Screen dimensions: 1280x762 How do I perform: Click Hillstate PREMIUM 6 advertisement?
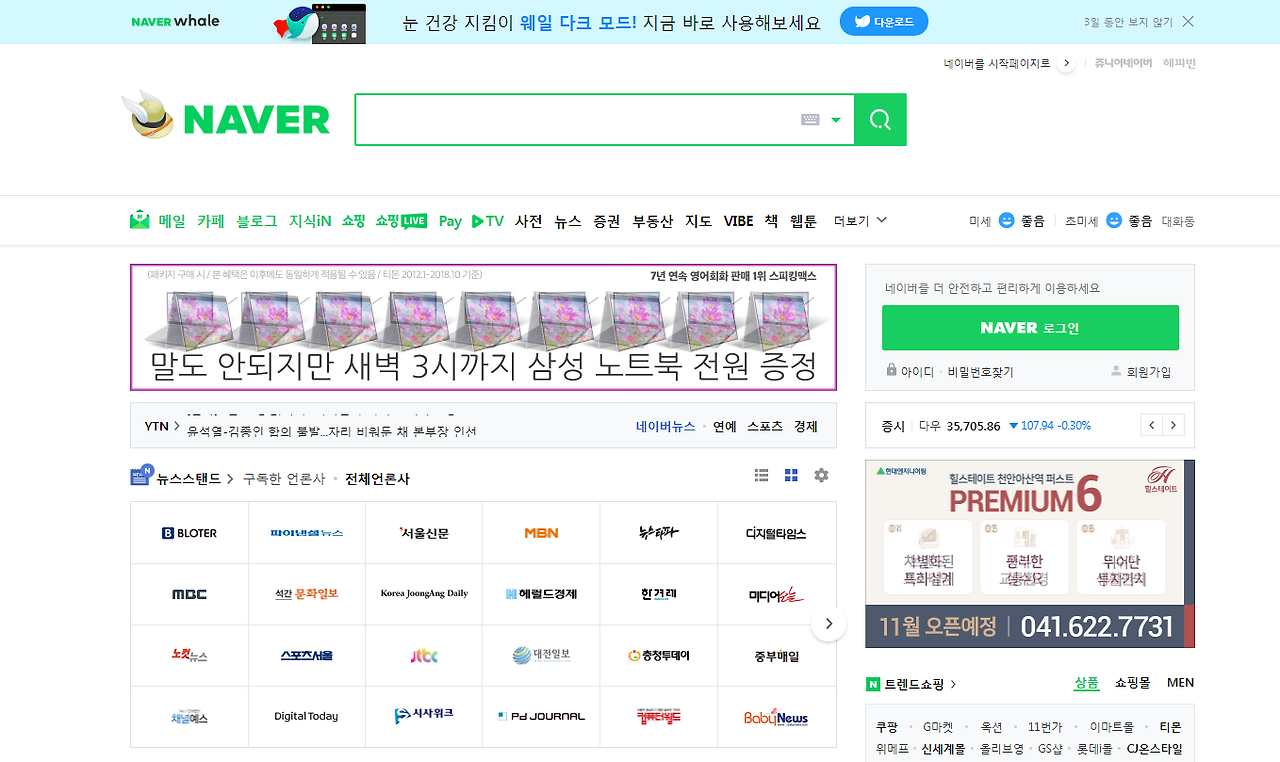point(1030,553)
